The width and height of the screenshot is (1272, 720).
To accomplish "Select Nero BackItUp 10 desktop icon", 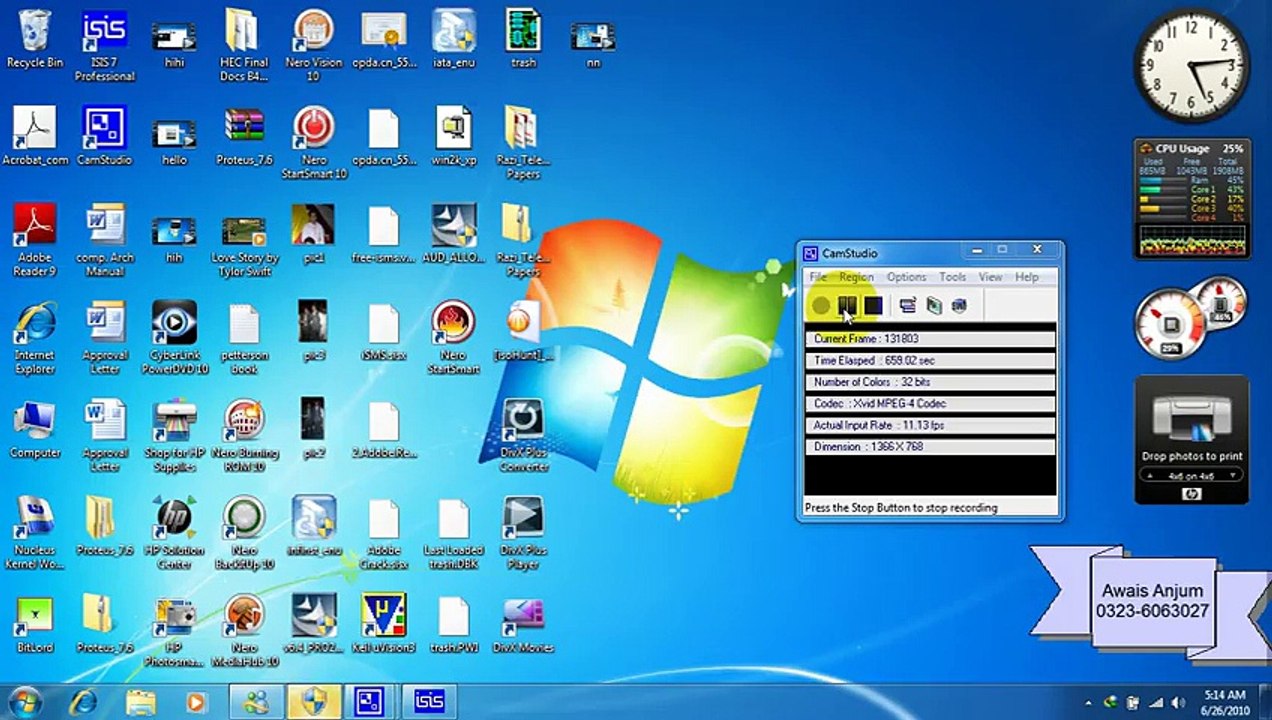I will click(x=244, y=533).
